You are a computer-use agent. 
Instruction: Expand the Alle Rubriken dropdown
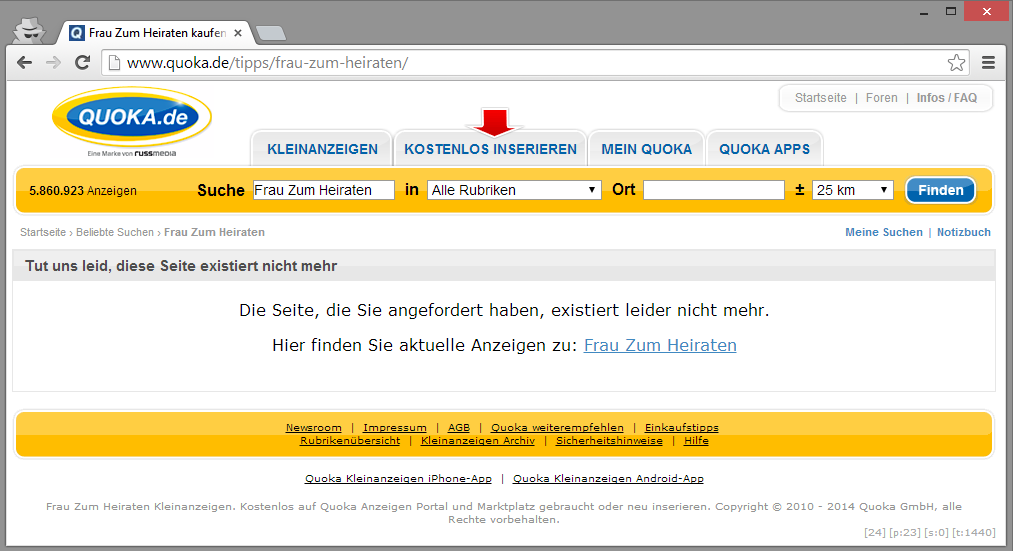[x=514, y=190]
